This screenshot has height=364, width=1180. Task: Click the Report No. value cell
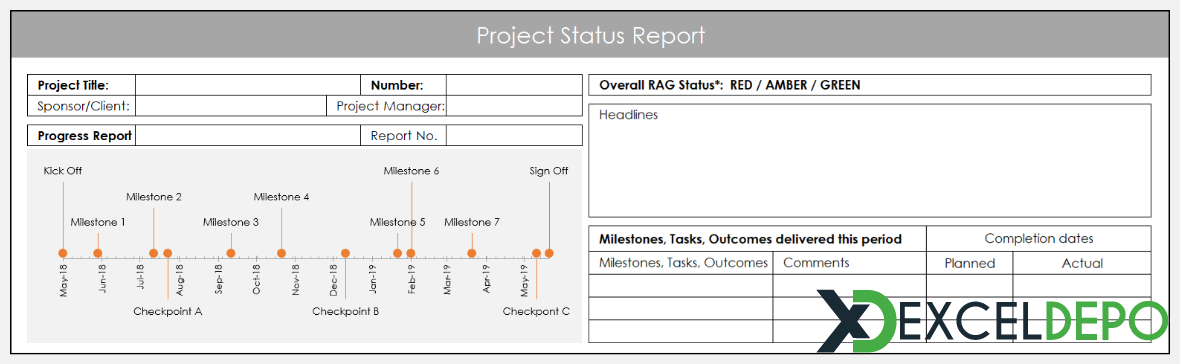click(514, 136)
